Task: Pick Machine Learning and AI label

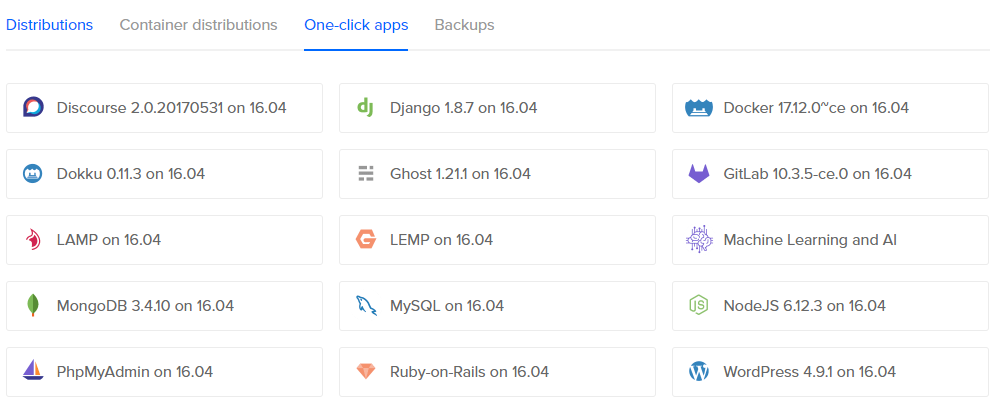Action: click(x=810, y=240)
